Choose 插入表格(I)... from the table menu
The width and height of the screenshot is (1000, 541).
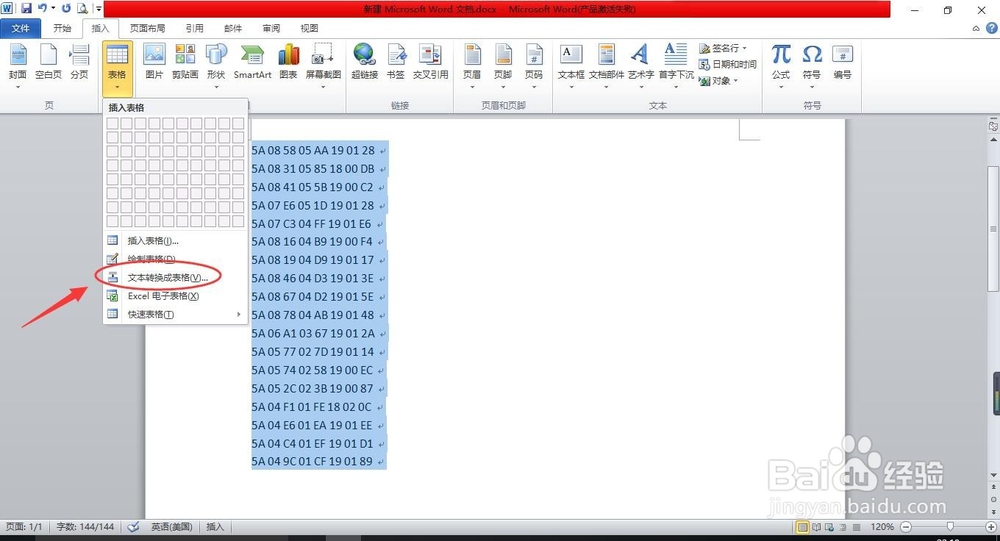pyautogui.click(x=175, y=241)
